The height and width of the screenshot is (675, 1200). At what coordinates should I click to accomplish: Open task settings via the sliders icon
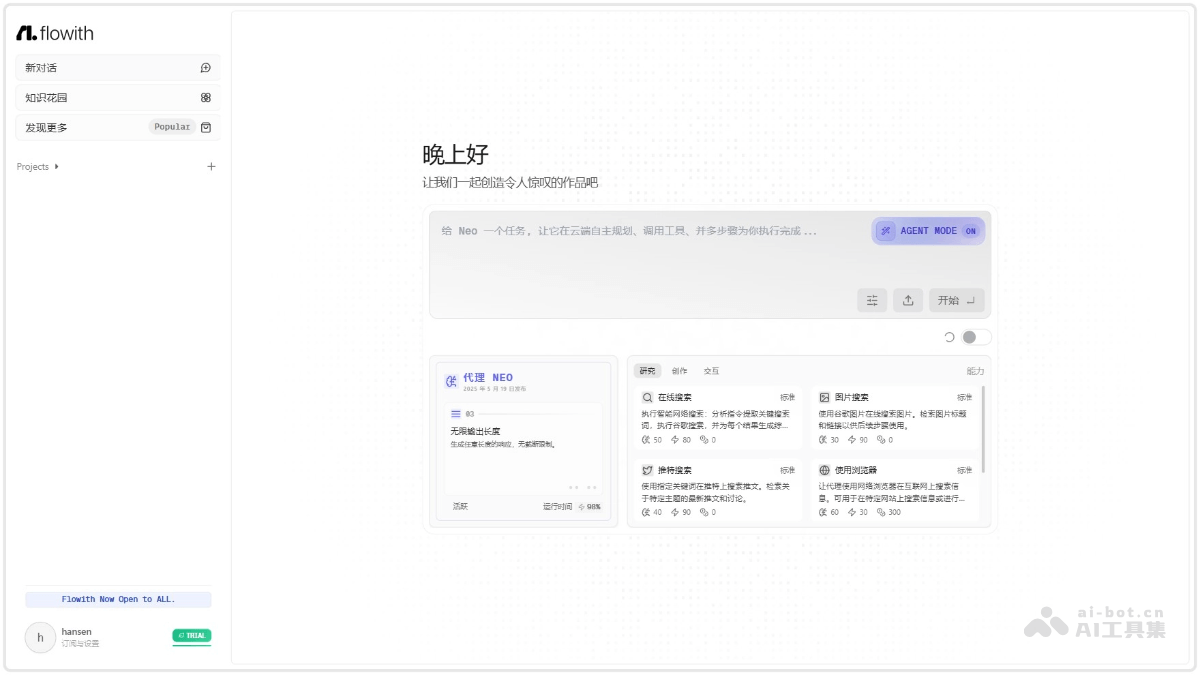871,300
